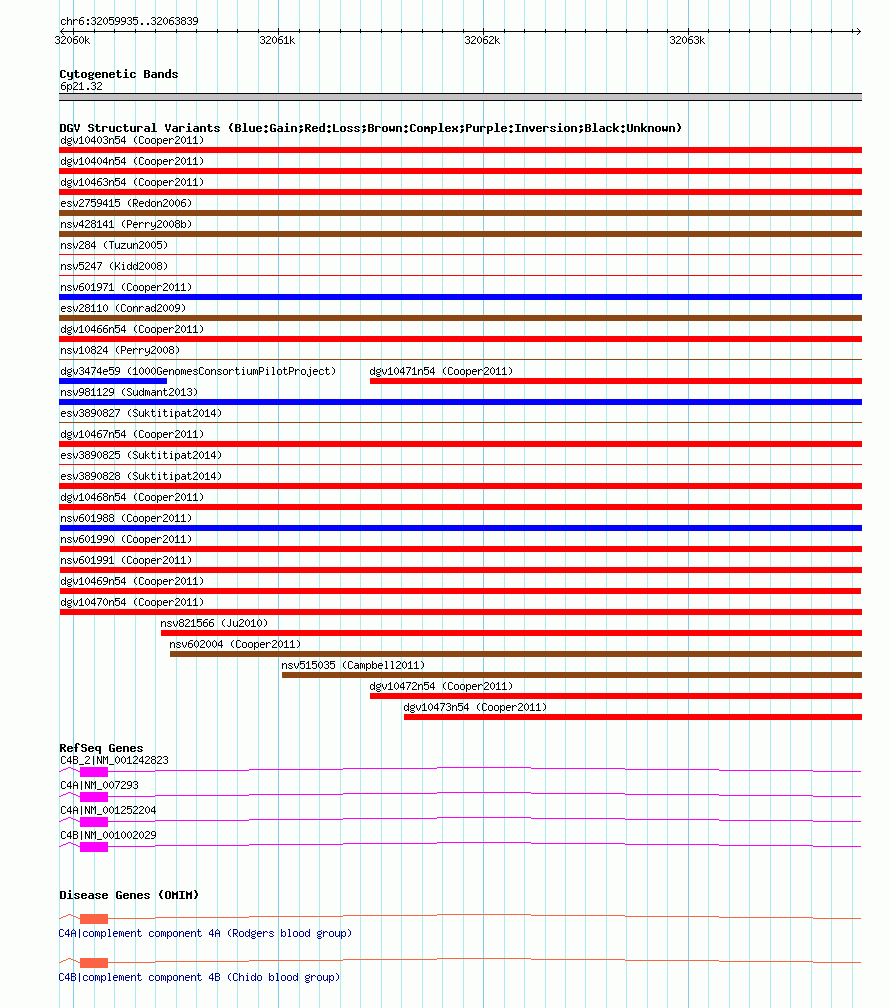Click the right arrow on the ruler

tap(858, 31)
